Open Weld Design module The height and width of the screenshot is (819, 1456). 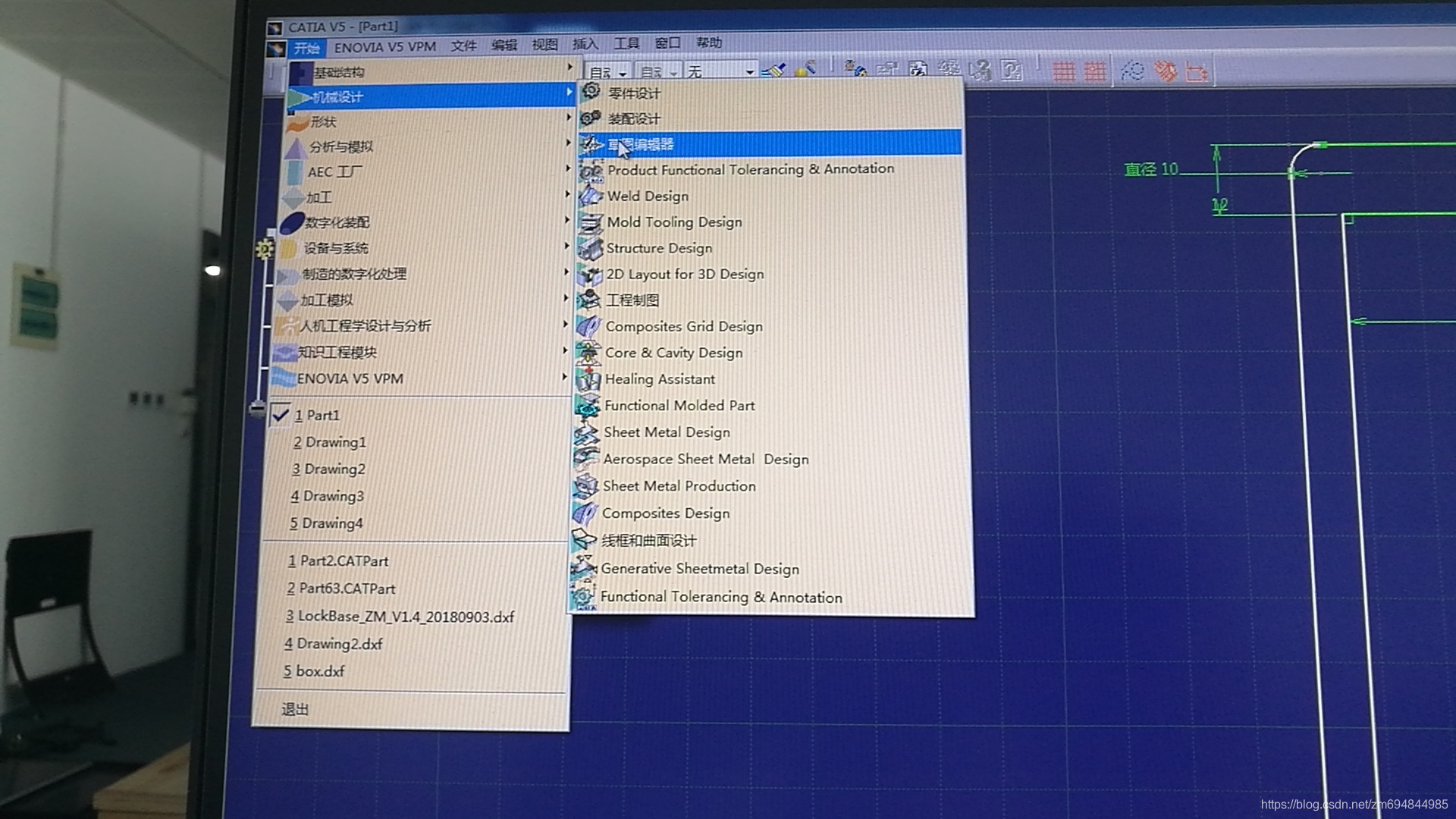point(647,196)
